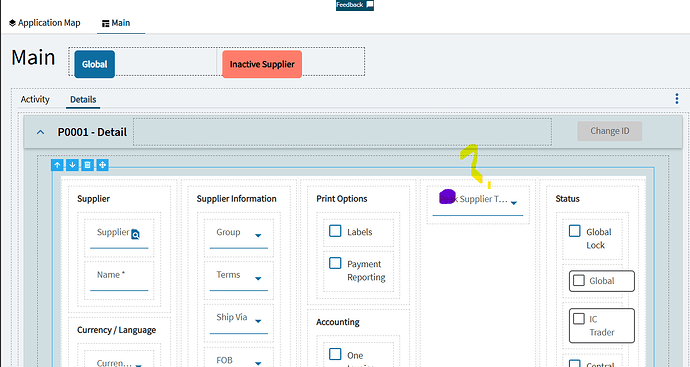Click the Print Options heading

[341, 199]
